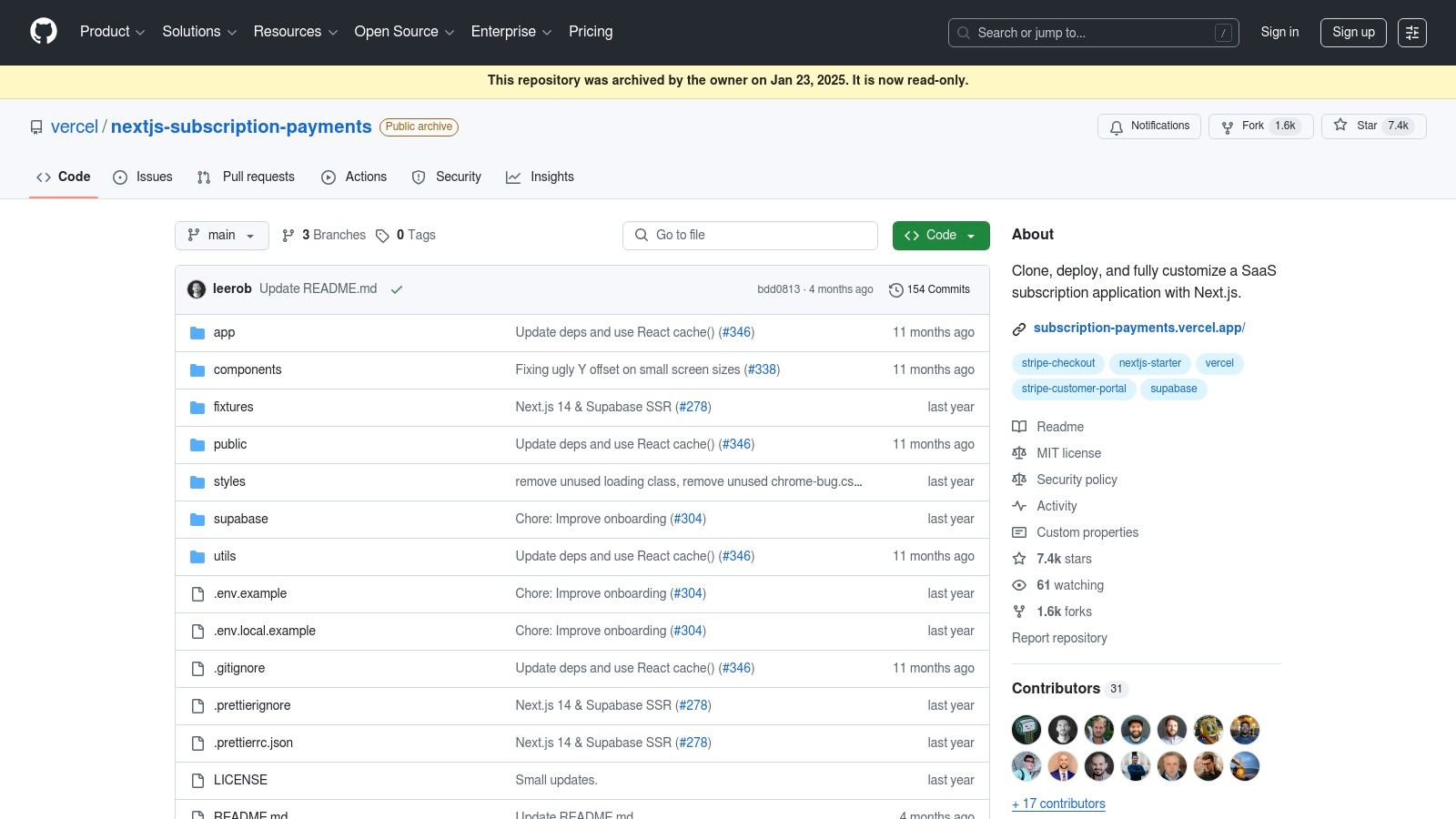Open the LICENSE file
The image size is (1456, 819).
240,780
